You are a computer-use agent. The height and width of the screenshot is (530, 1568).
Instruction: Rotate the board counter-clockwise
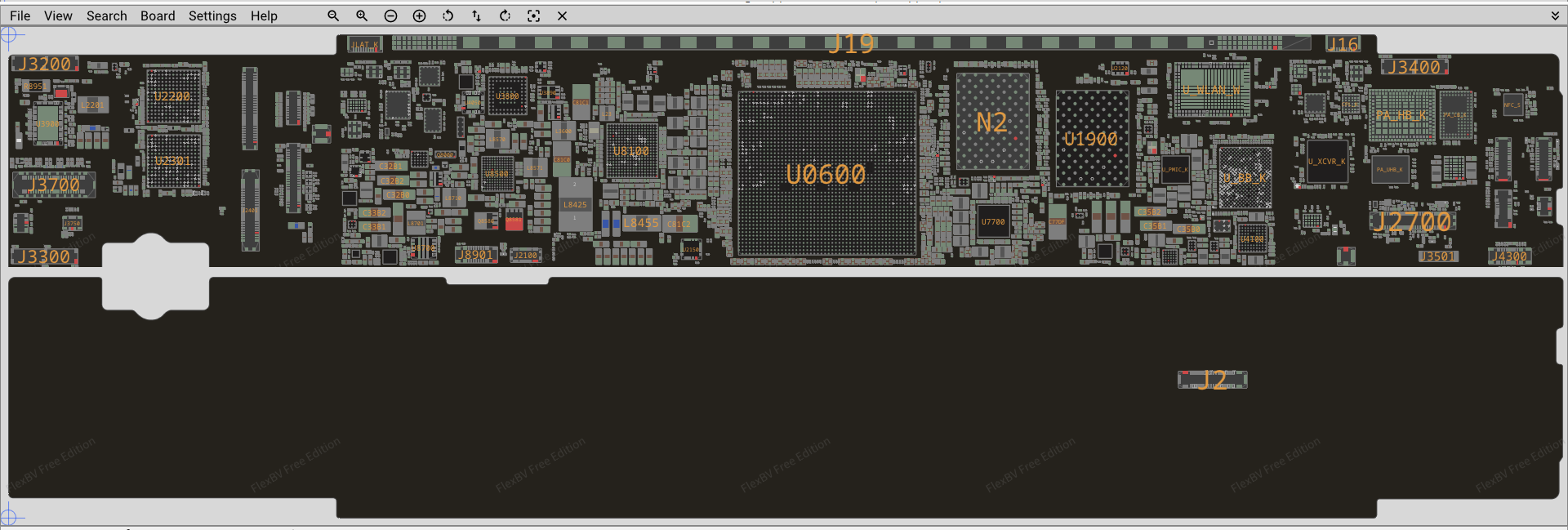(x=448, y=16)
